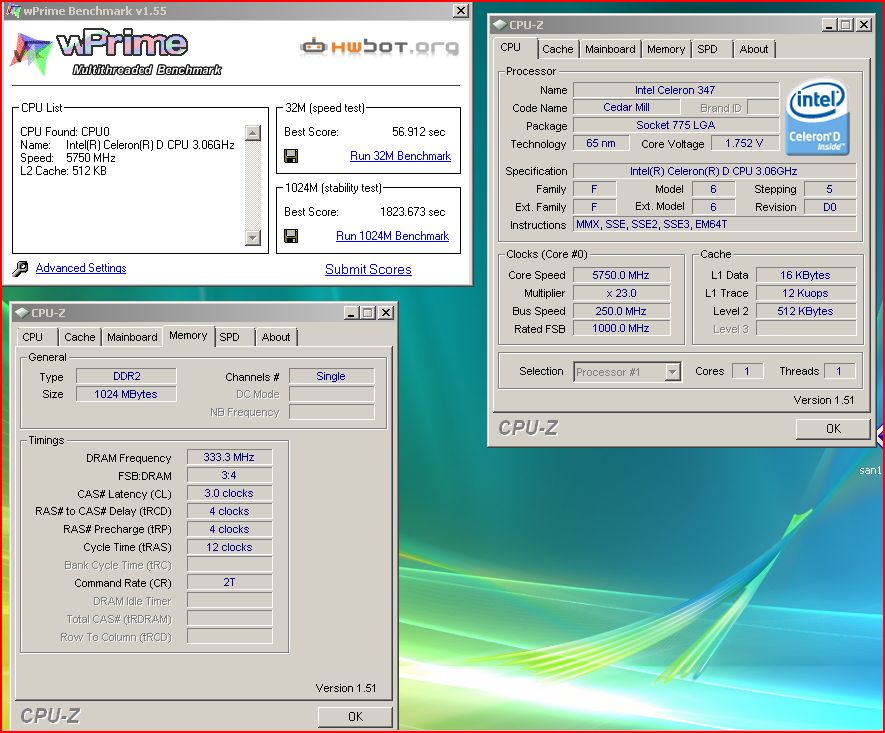The image size is (885, 733).
Task: Open the Processor #1 selection dropdown
Action: (672, 372)
